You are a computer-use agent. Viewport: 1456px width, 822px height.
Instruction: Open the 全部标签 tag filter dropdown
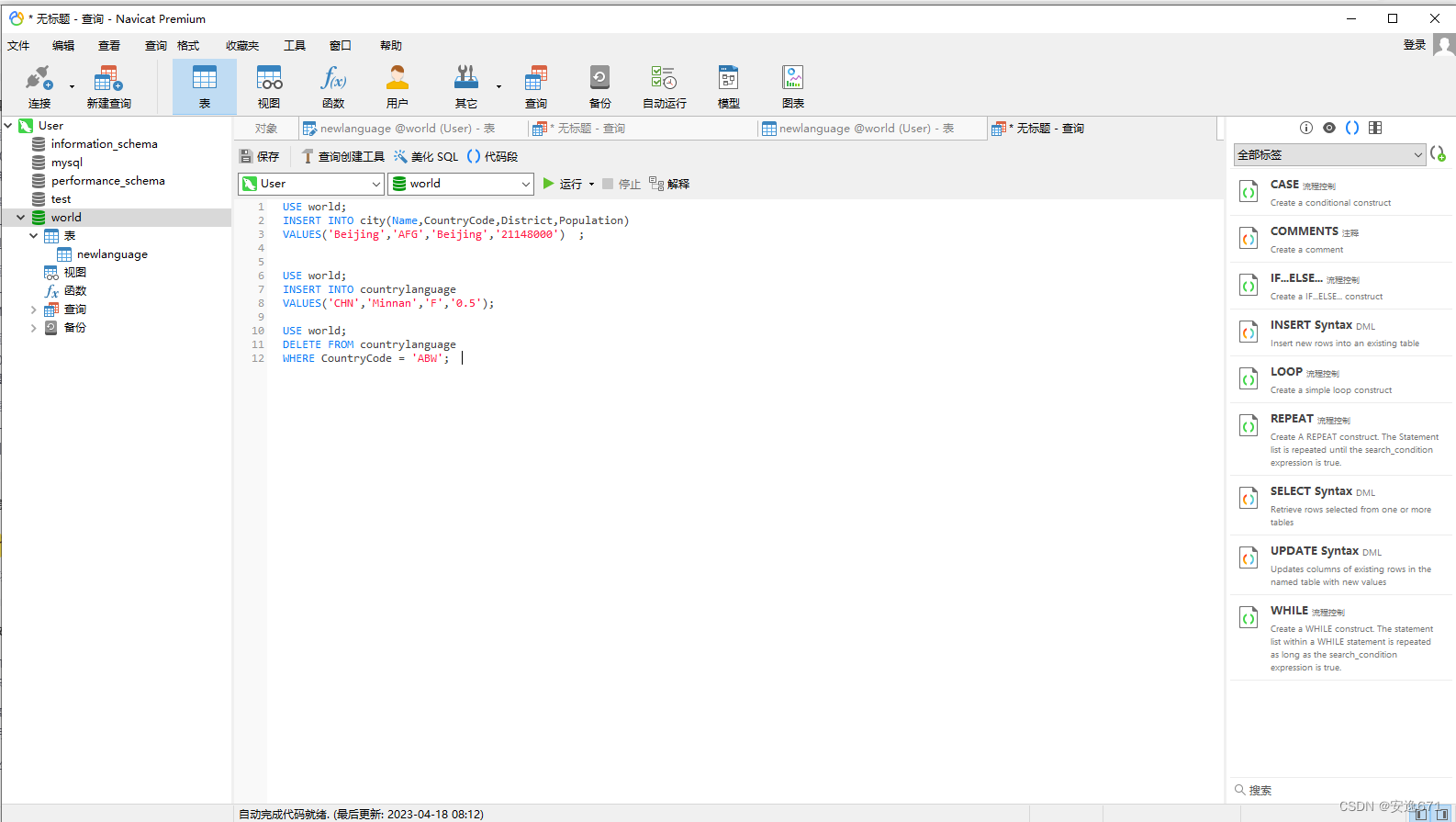tap(1329, 155)
